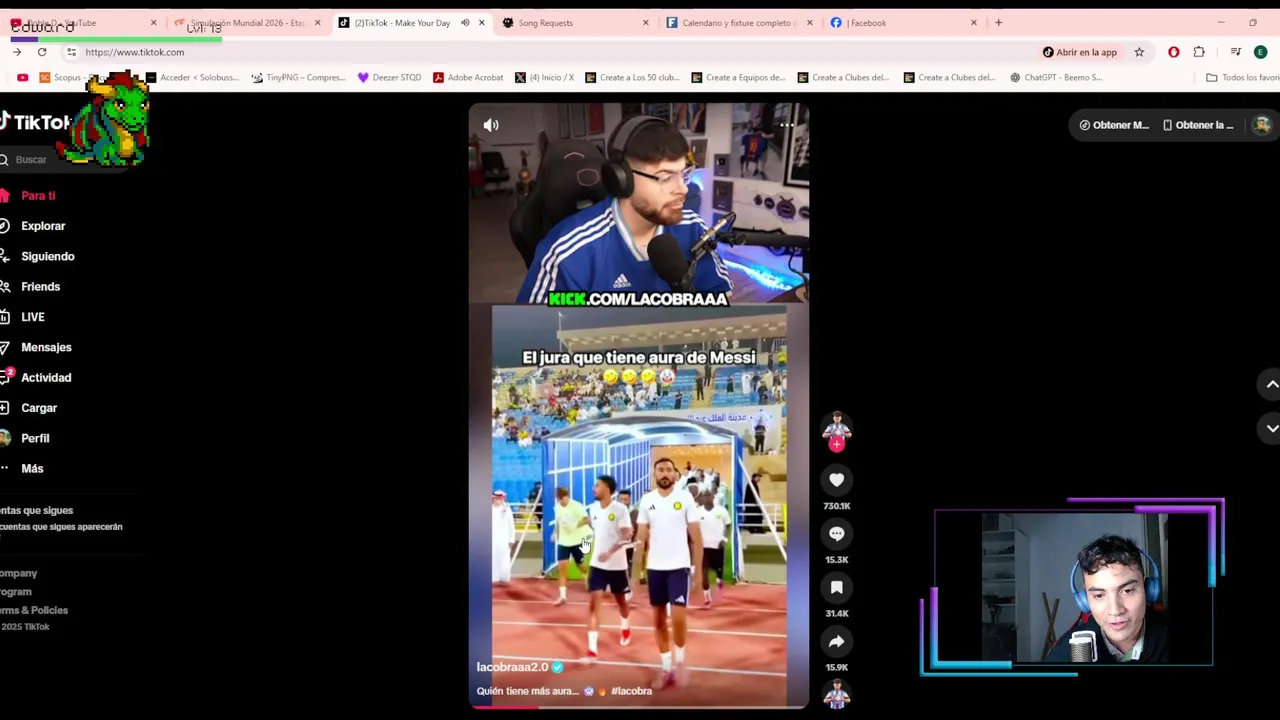The width and height of the screenshot is (1280, 720).
Task: Click the Obtener M... button
Action: (1113, 125)
